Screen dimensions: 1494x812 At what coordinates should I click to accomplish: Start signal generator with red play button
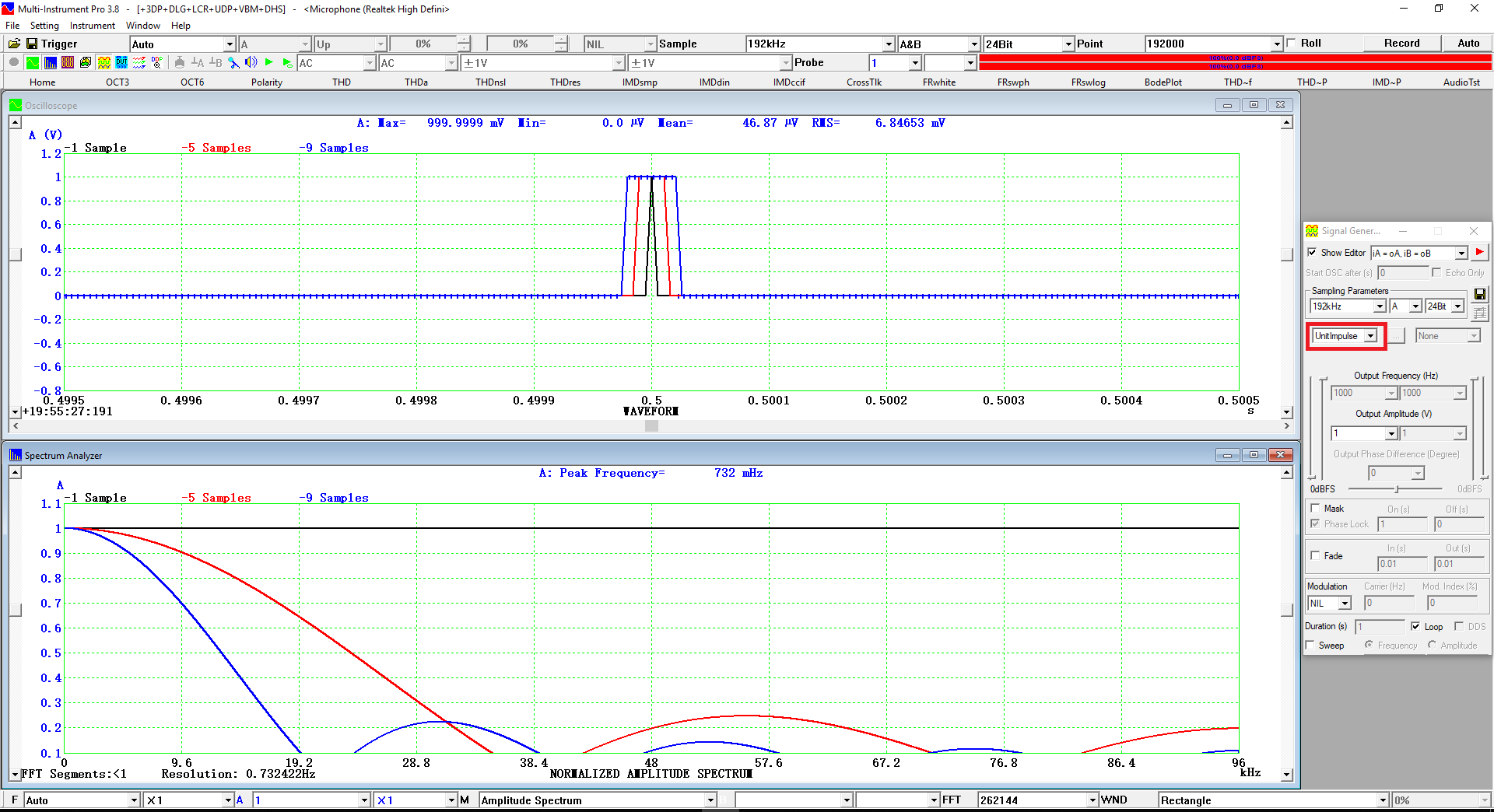(x=1479, y=252)
